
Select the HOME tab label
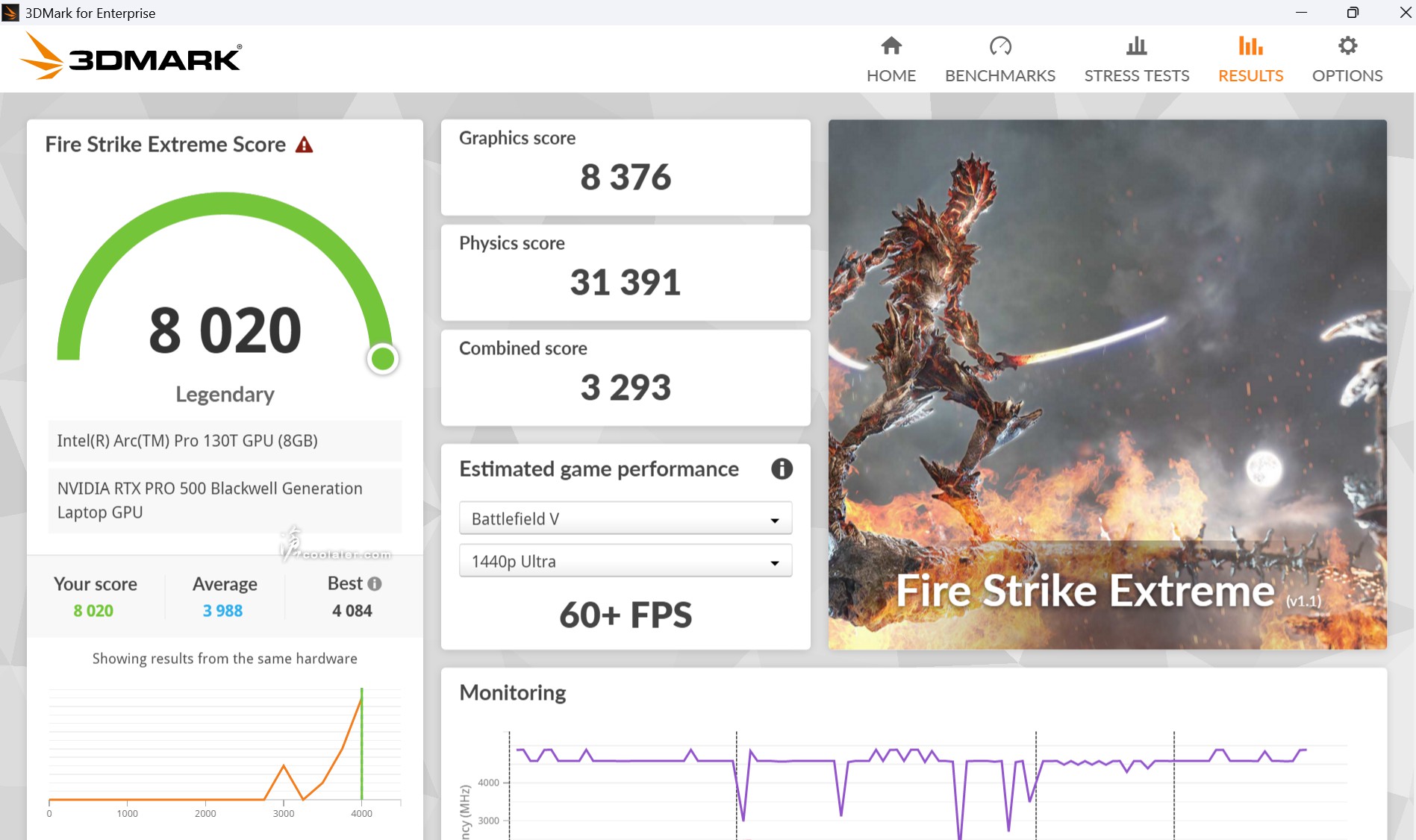(x=891, y=76)
